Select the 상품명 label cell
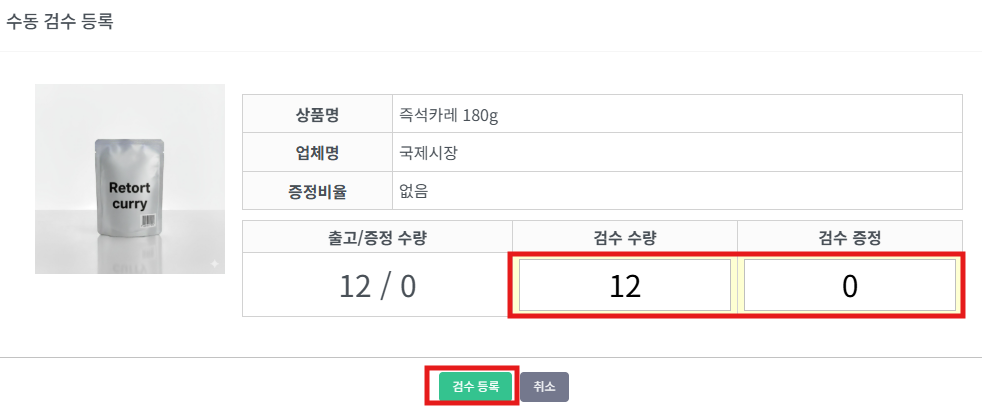Viewport: 982px width, 410px height. point(317,114)
